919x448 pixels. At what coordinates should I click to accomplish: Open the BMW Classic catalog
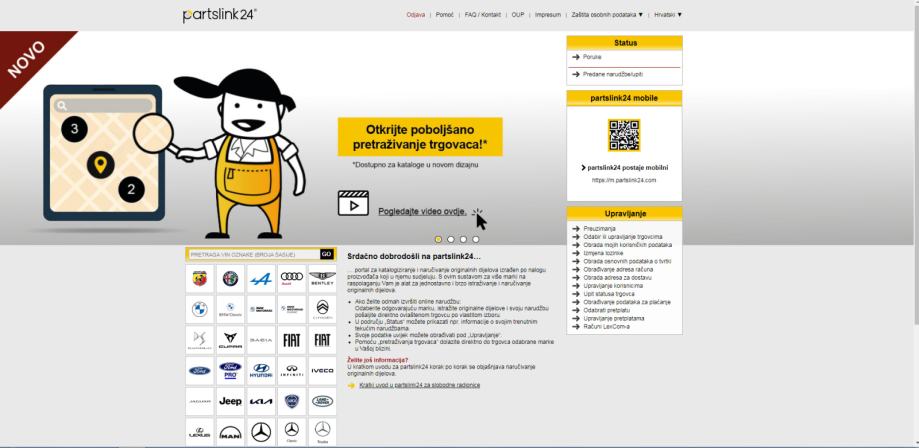coord(230,310)
